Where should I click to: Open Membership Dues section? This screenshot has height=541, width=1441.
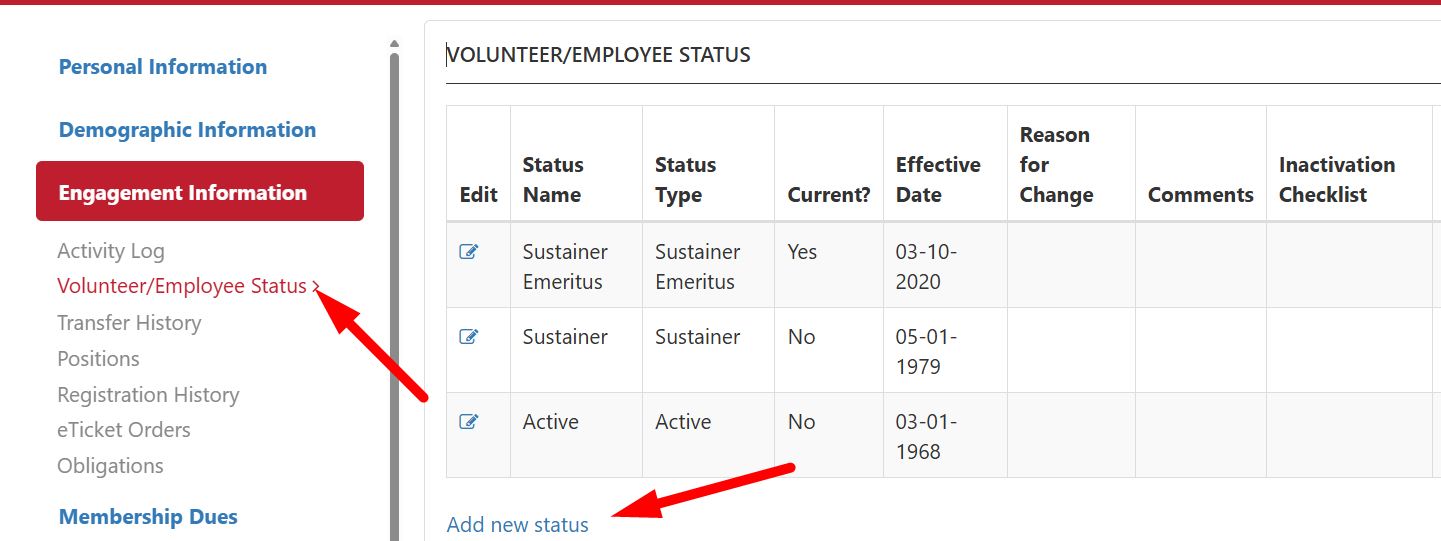(x=148, y=517)
